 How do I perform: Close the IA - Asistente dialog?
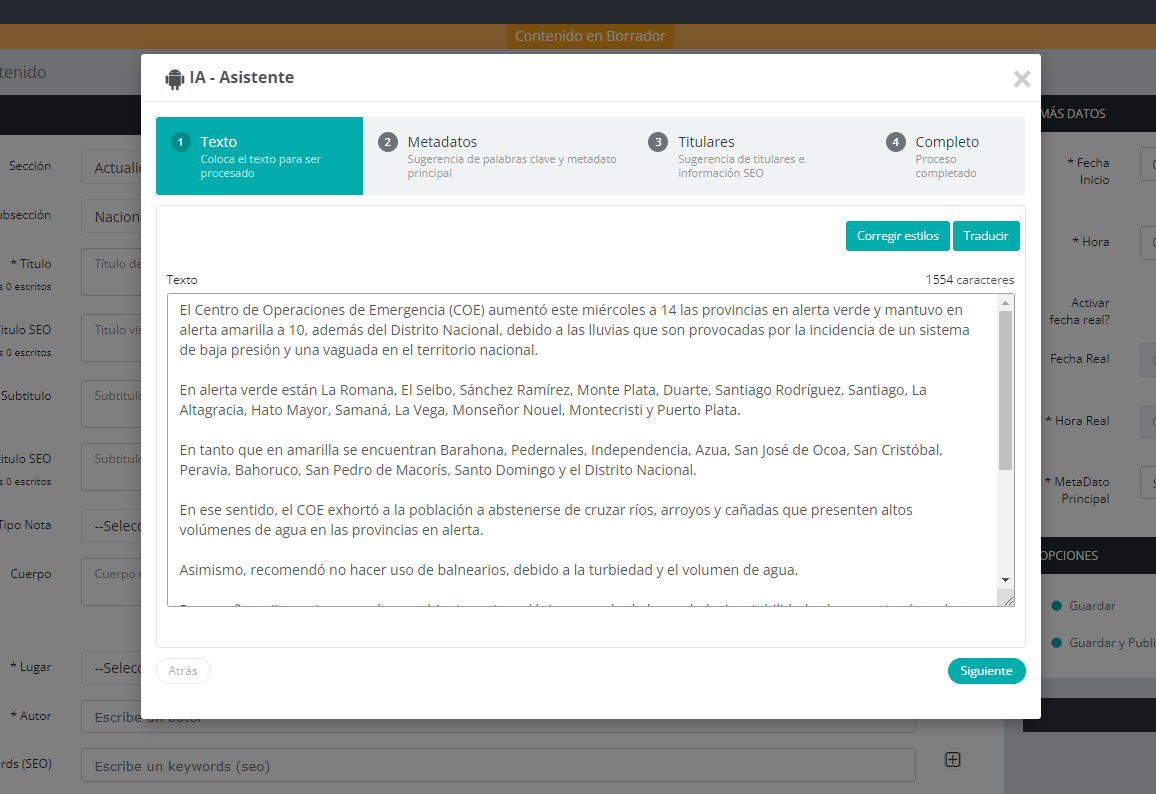(1021, 79)
